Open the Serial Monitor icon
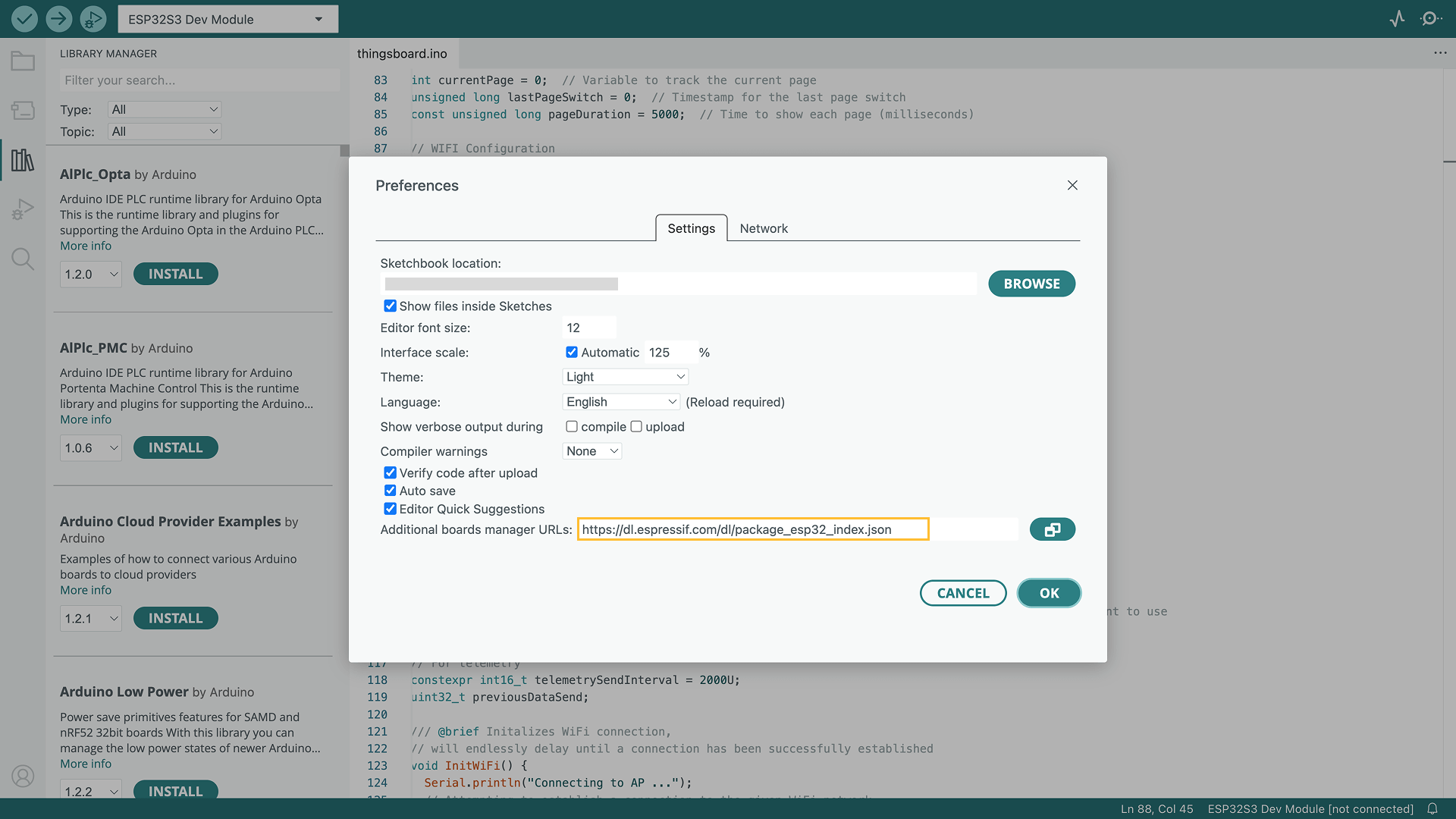Image resolution: width=1456 pixels, height=819 pixels. click(1430, 18)
